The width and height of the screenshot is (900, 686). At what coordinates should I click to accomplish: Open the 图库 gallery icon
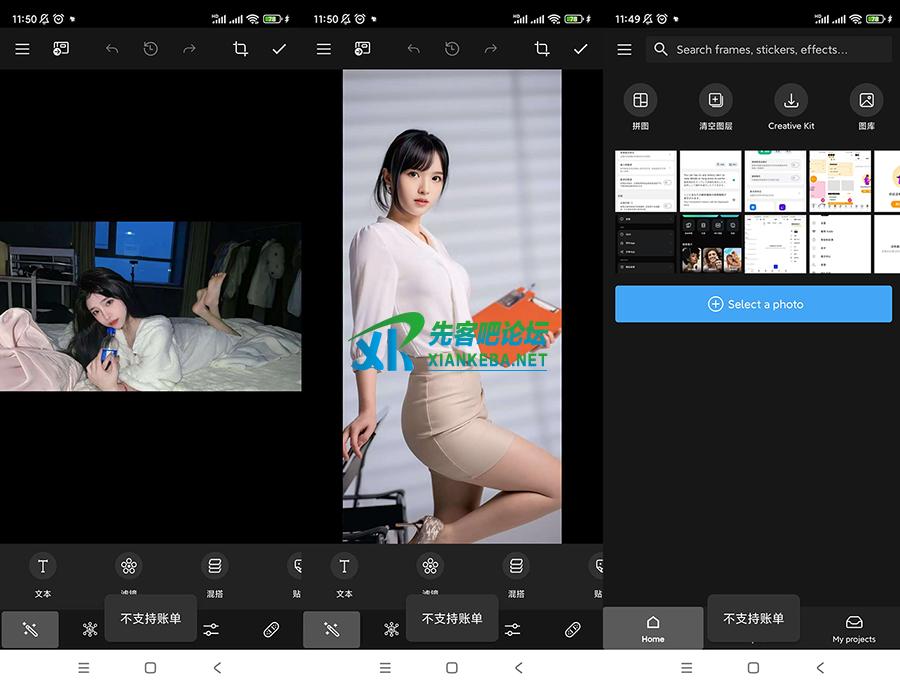(866, 101)
